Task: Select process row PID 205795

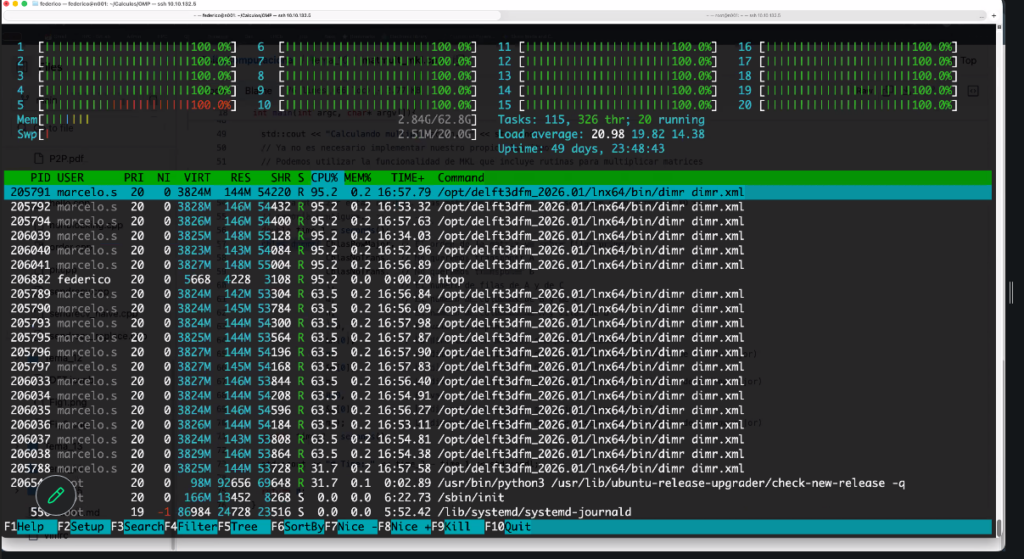Action: point(498,338)
